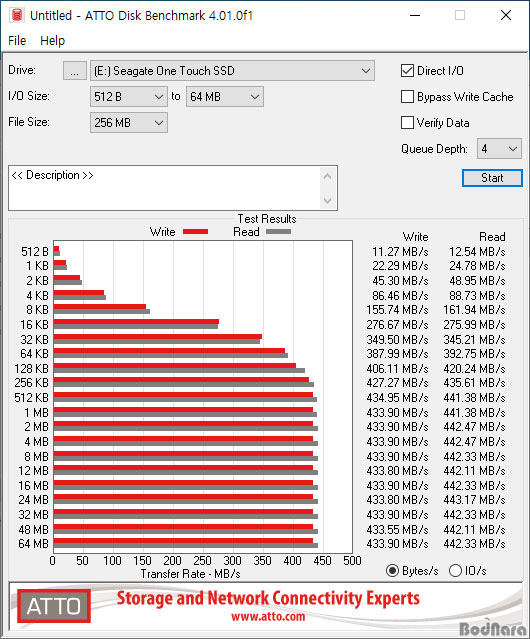The width and height of the screenshot is (530, 639).
Task: Expand the 512 B I/O size dropdown
Action: click(x=129, y=97)
